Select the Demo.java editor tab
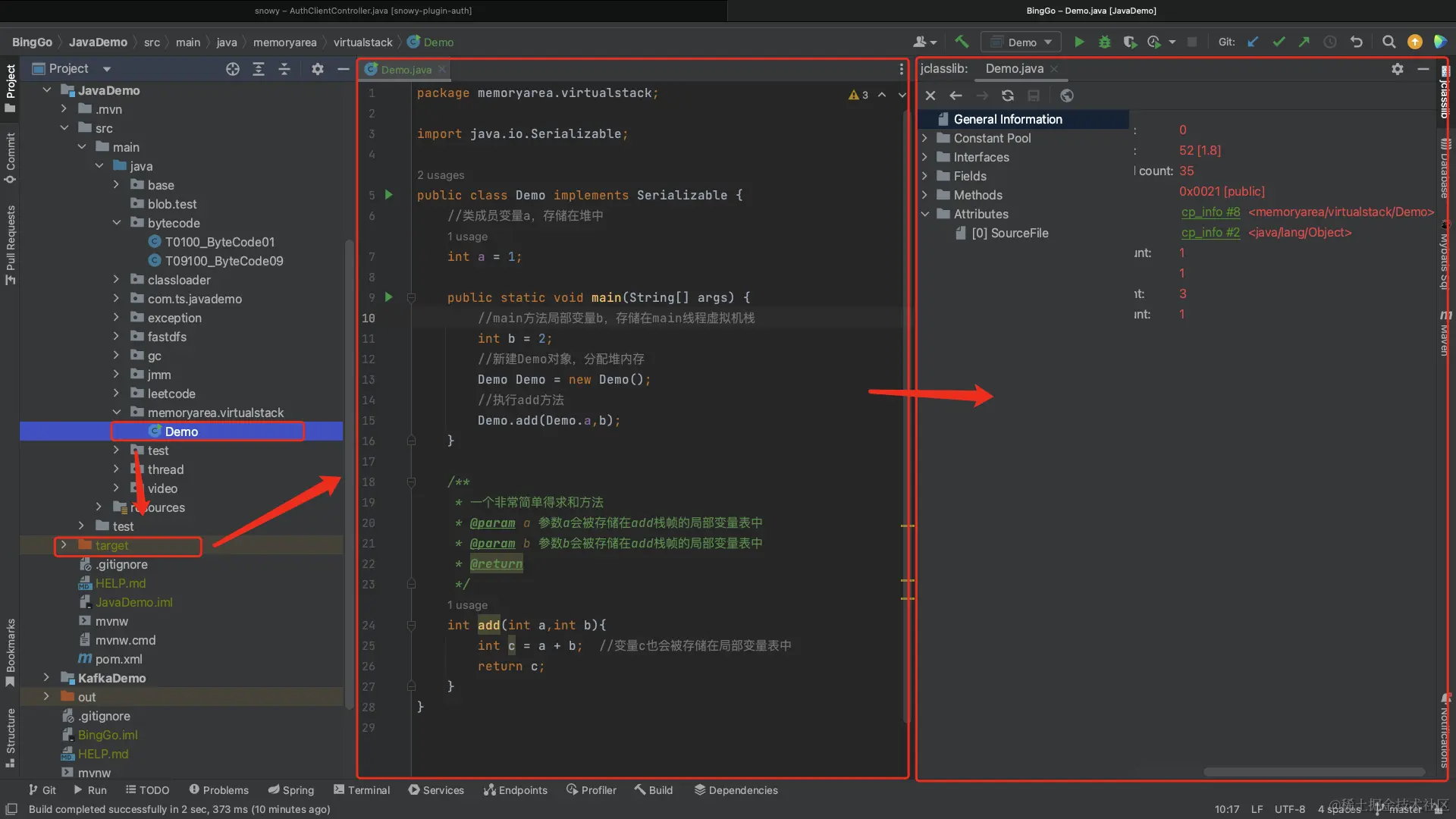This screenshot has height=819, width=1456. pos(406,70)
